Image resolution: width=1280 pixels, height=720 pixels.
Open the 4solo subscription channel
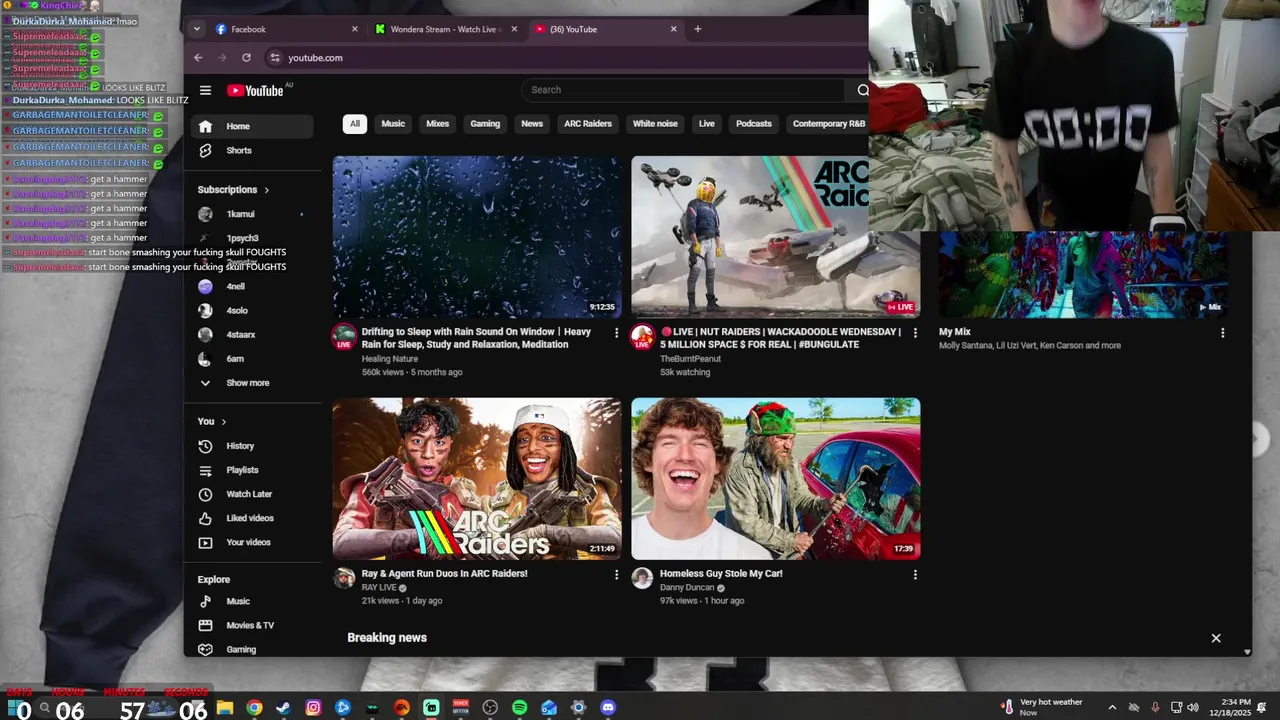coord(252,310)
